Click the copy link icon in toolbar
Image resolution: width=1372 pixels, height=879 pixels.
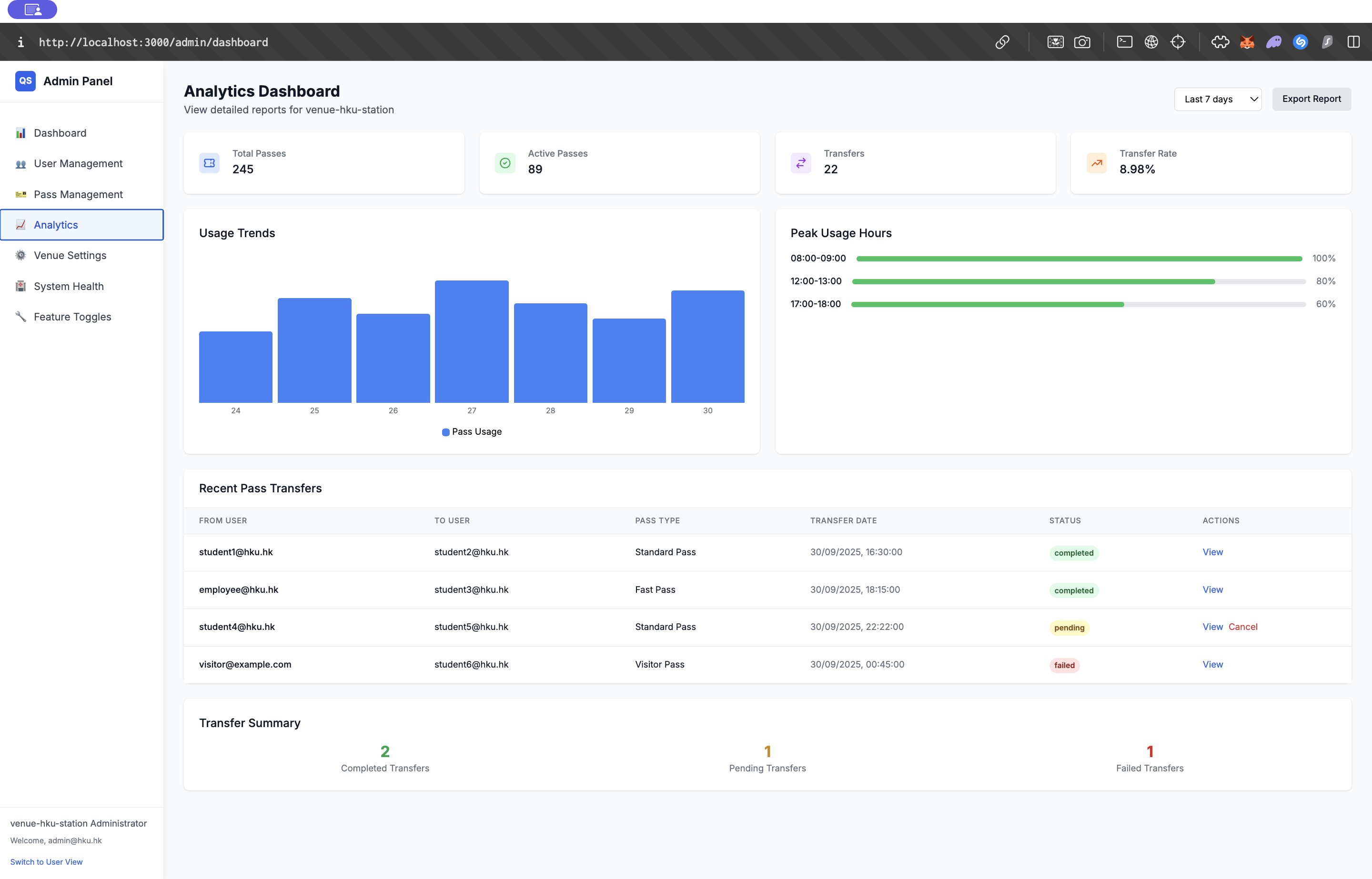tap(1002, 42)
